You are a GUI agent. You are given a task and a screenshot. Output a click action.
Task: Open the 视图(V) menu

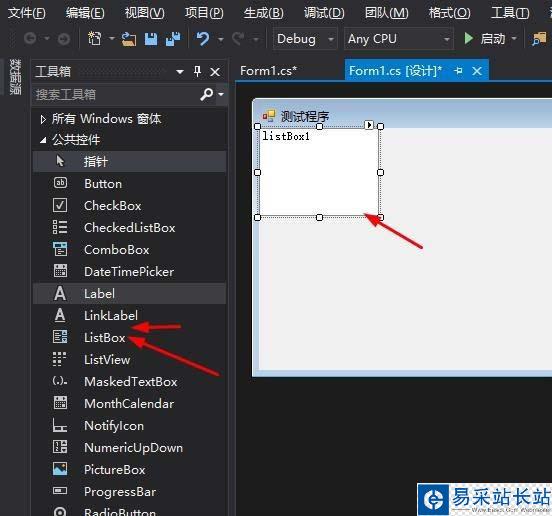tap(145, 13)
